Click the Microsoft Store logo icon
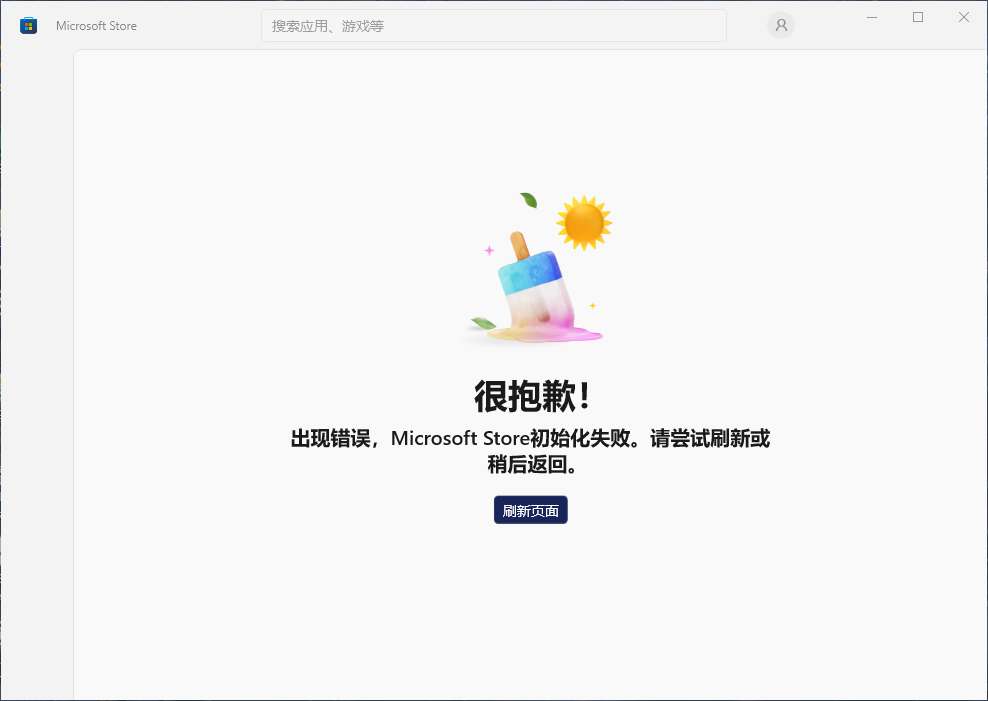 [x=28, y=26]
